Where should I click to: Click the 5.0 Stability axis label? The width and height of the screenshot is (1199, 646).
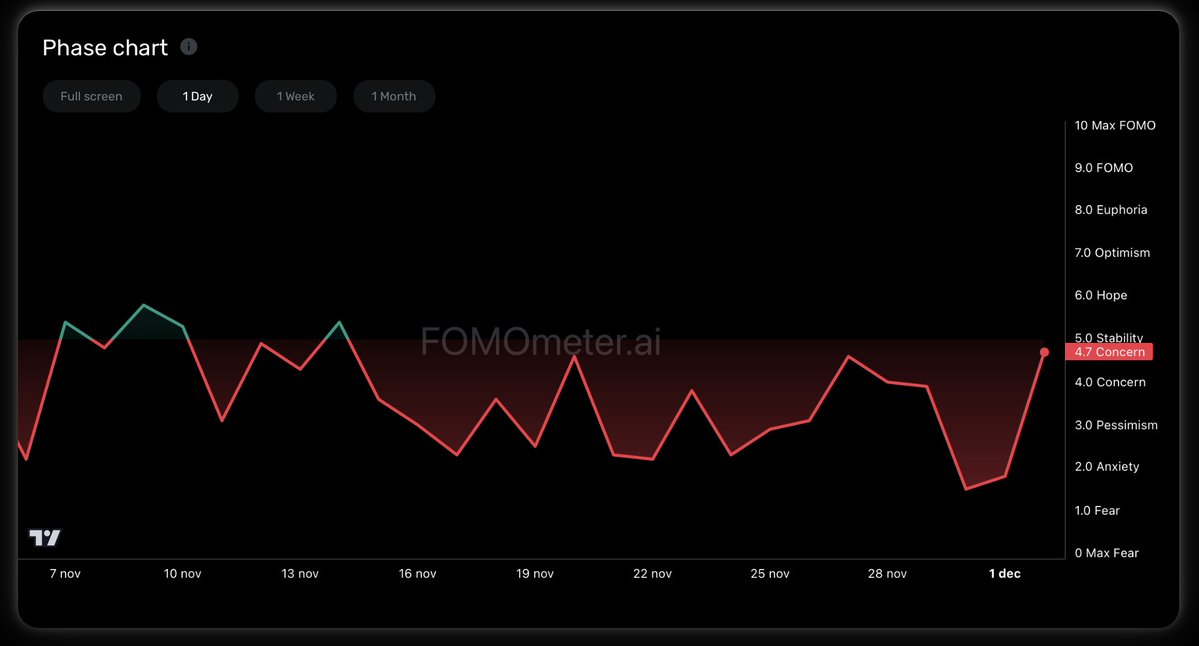(1108, 338)
